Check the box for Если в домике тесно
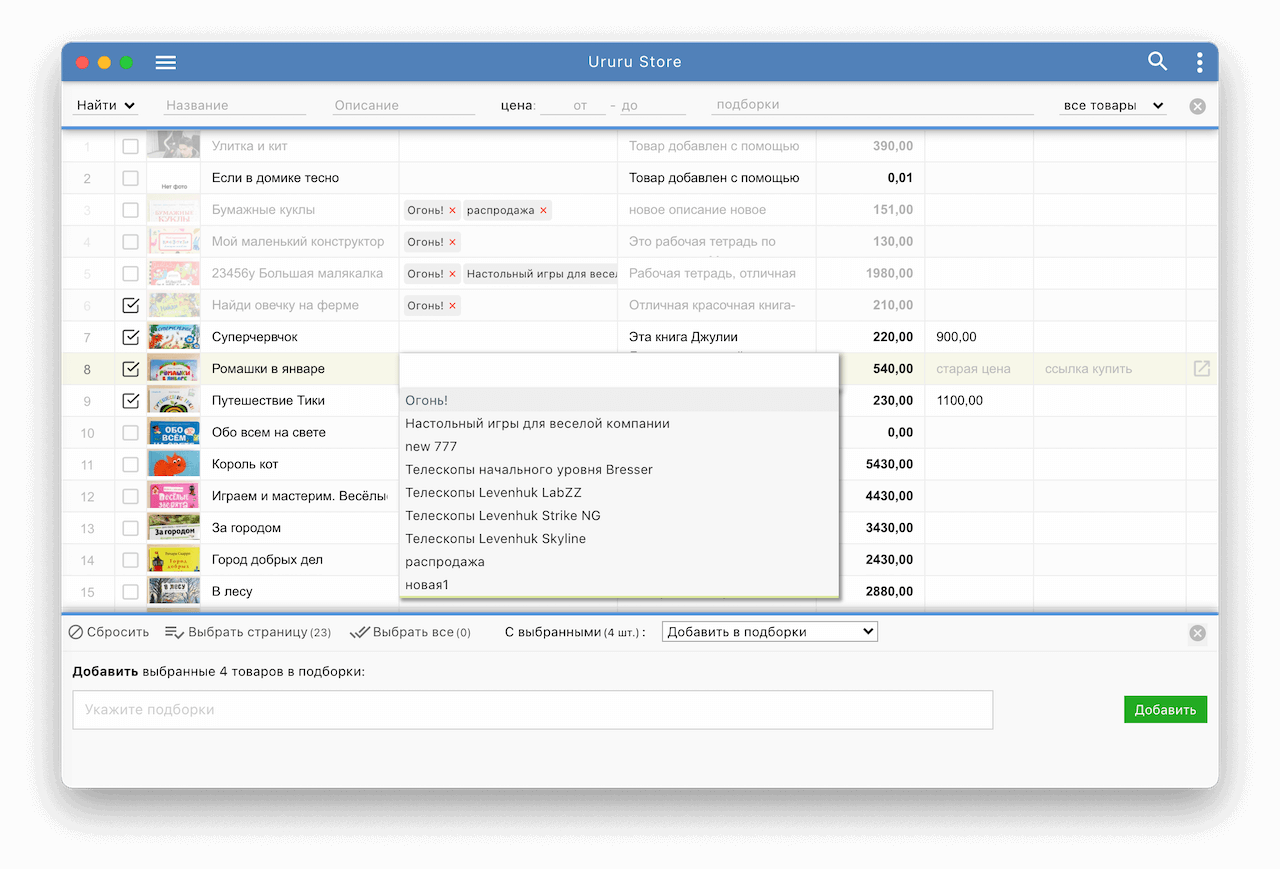The height and width of the screenshot is (869, 1280). [x=130, y=178]
